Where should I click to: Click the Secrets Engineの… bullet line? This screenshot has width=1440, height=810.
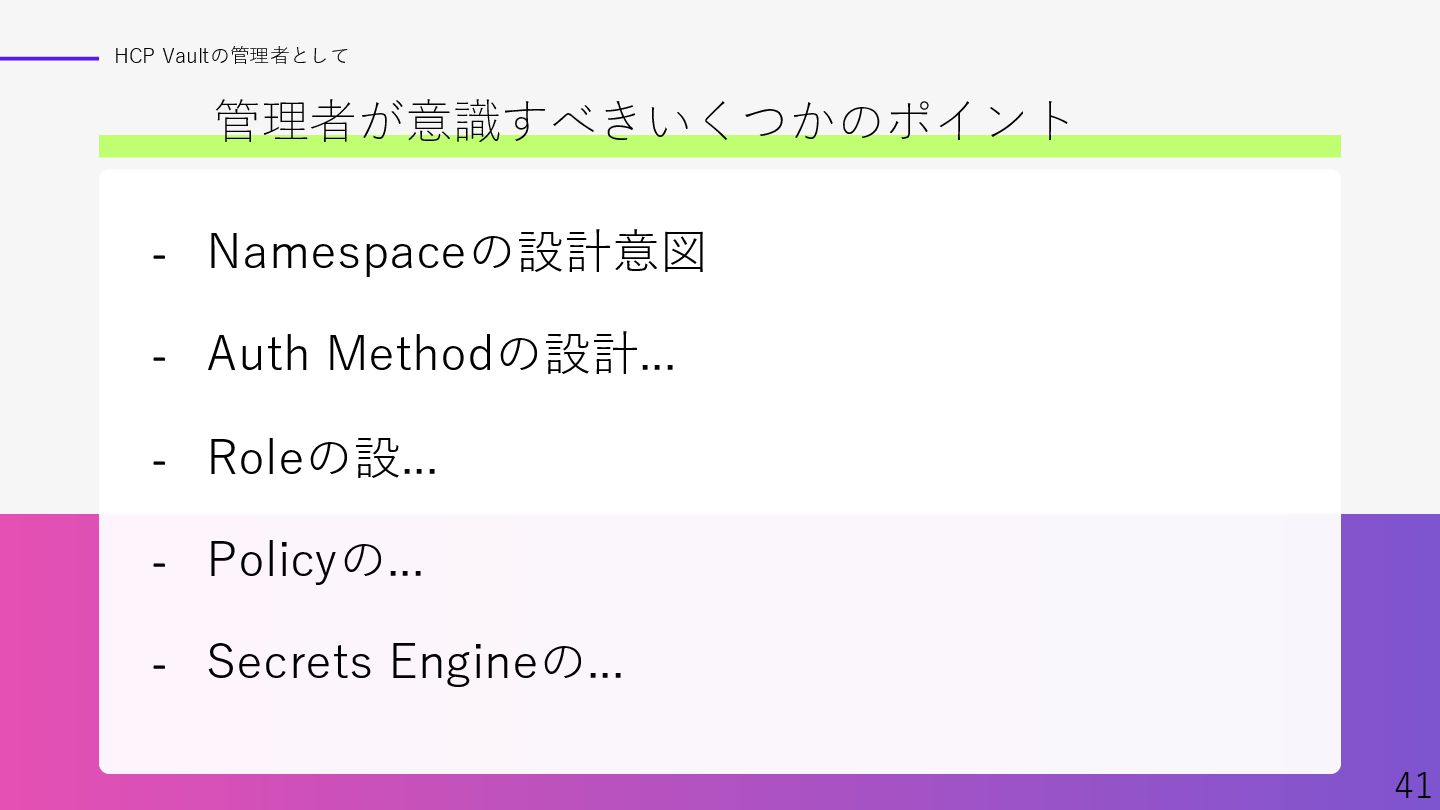tap(415, 662)
